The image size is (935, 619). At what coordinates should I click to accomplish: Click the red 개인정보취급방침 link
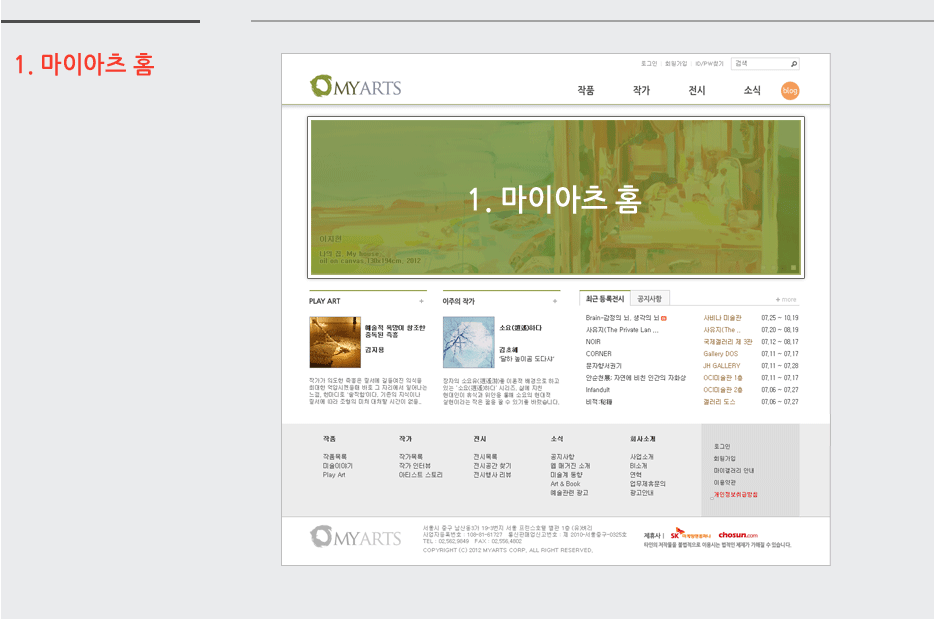[x=736, y=494]
